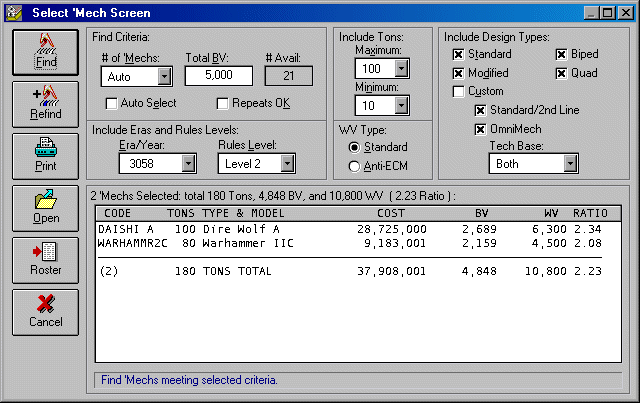Click the Total BV input field

coord(219,76)
